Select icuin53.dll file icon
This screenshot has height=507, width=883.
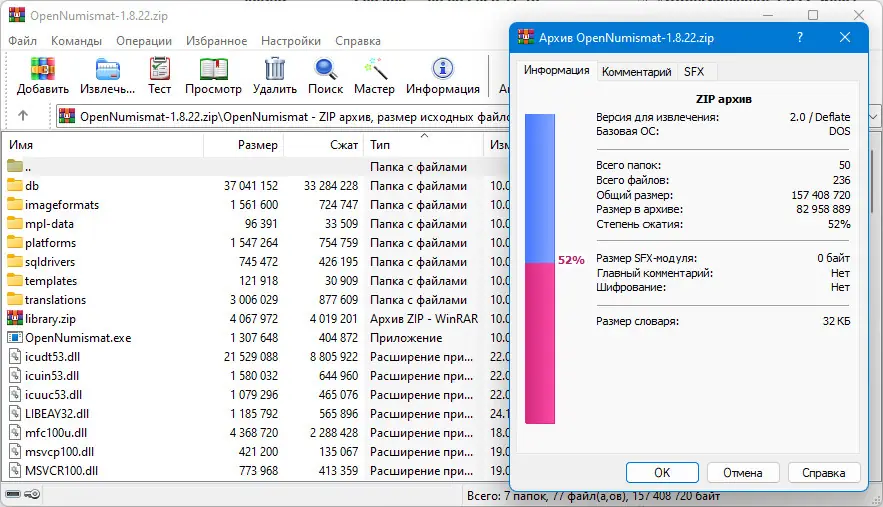click(15, 376)
